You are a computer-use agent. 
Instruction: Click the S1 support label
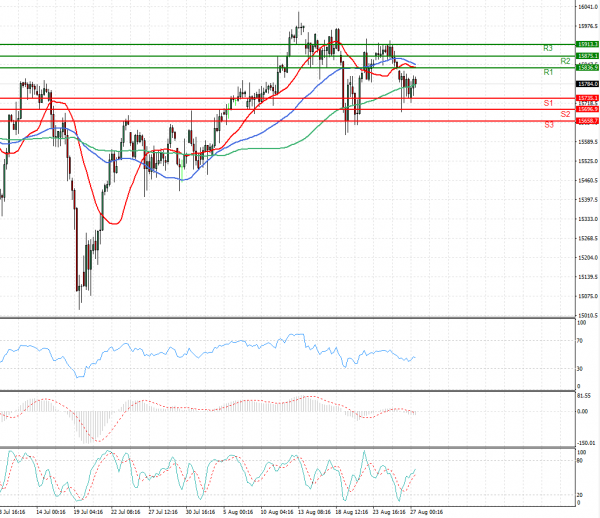pos(548,103)
